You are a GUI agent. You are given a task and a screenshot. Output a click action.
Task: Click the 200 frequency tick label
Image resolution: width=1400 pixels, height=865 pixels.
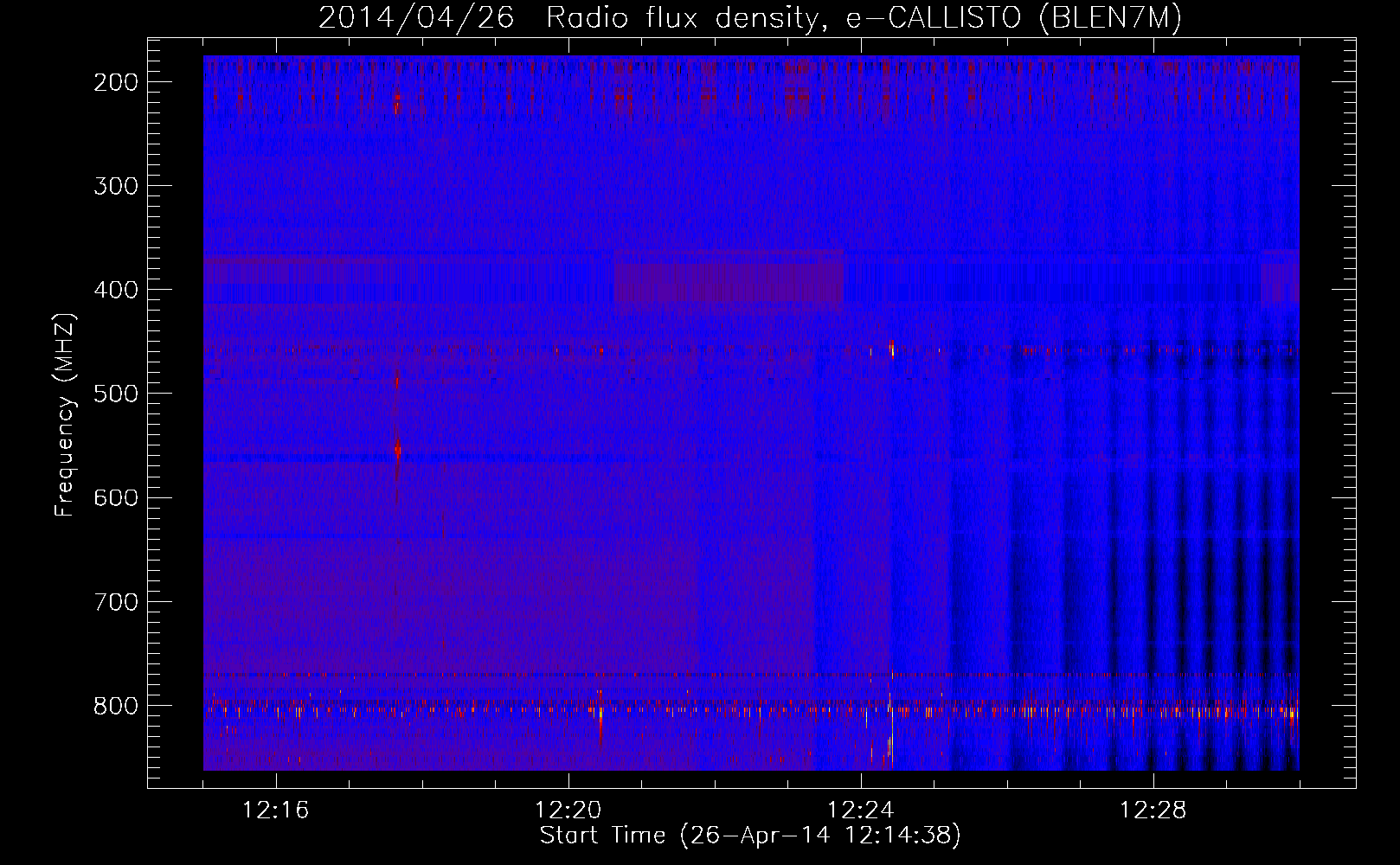tap(116, 82)
